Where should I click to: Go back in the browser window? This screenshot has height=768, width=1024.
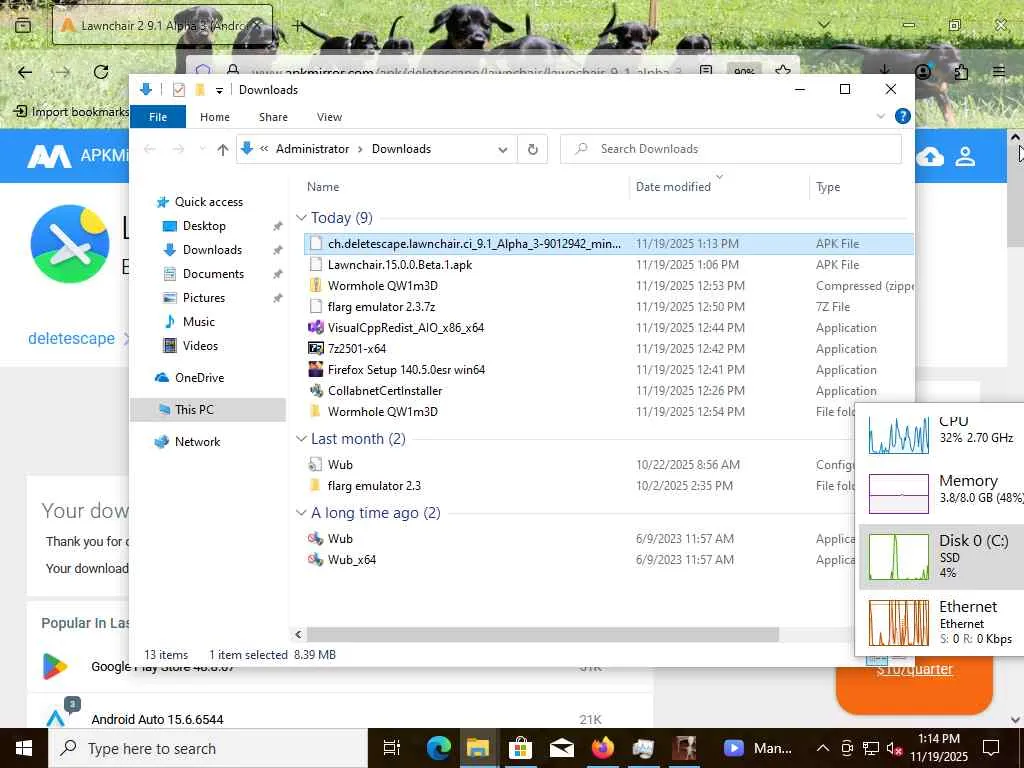coord(25,72)
